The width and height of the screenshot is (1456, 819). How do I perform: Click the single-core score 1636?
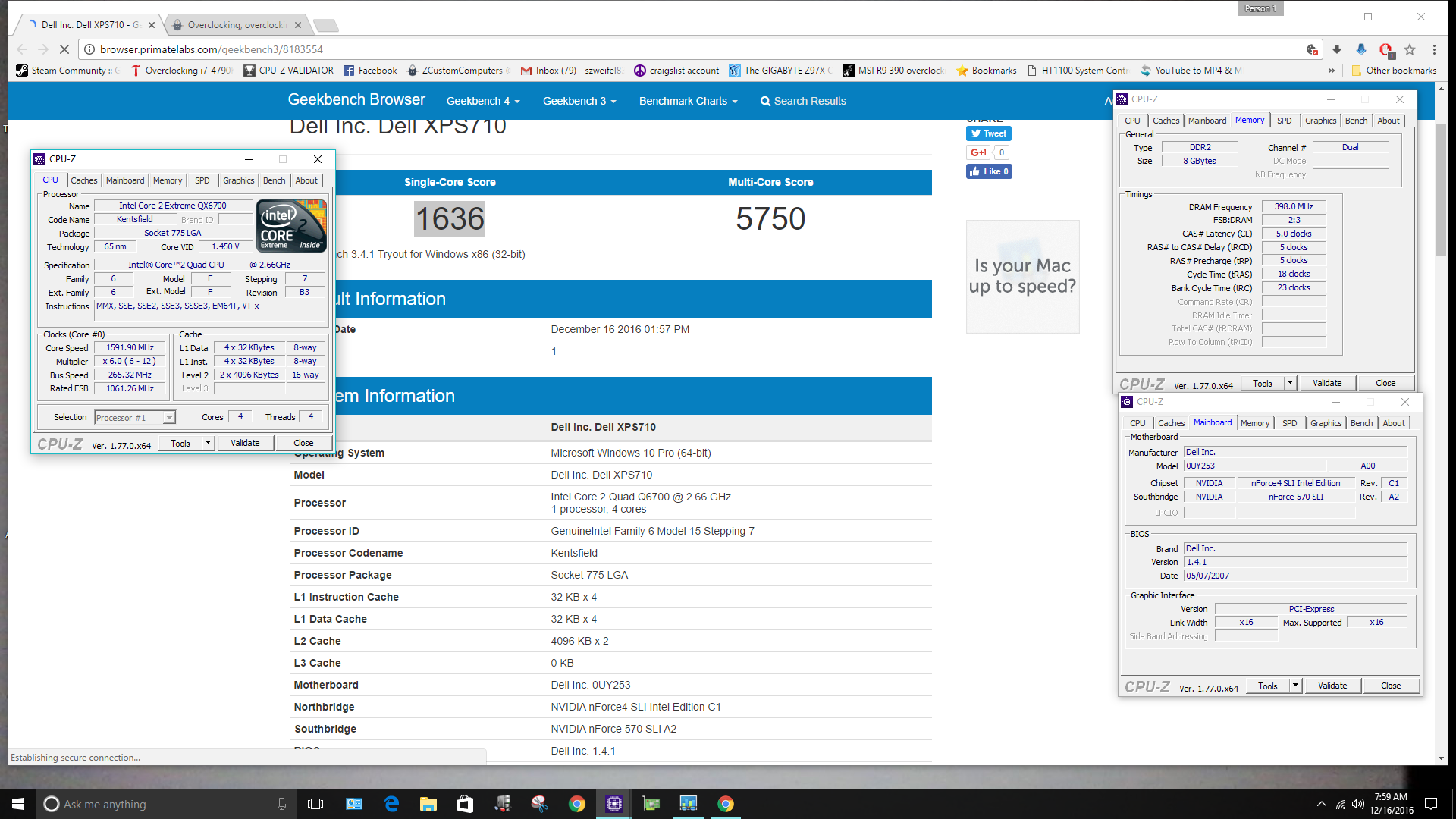tap(450, 218)
